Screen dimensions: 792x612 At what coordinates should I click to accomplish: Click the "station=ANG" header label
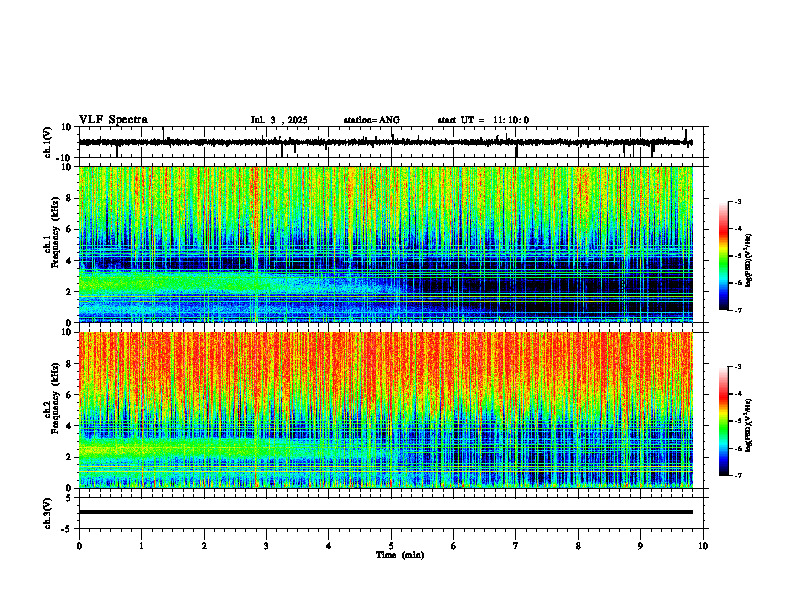click(x=371, y=120)
